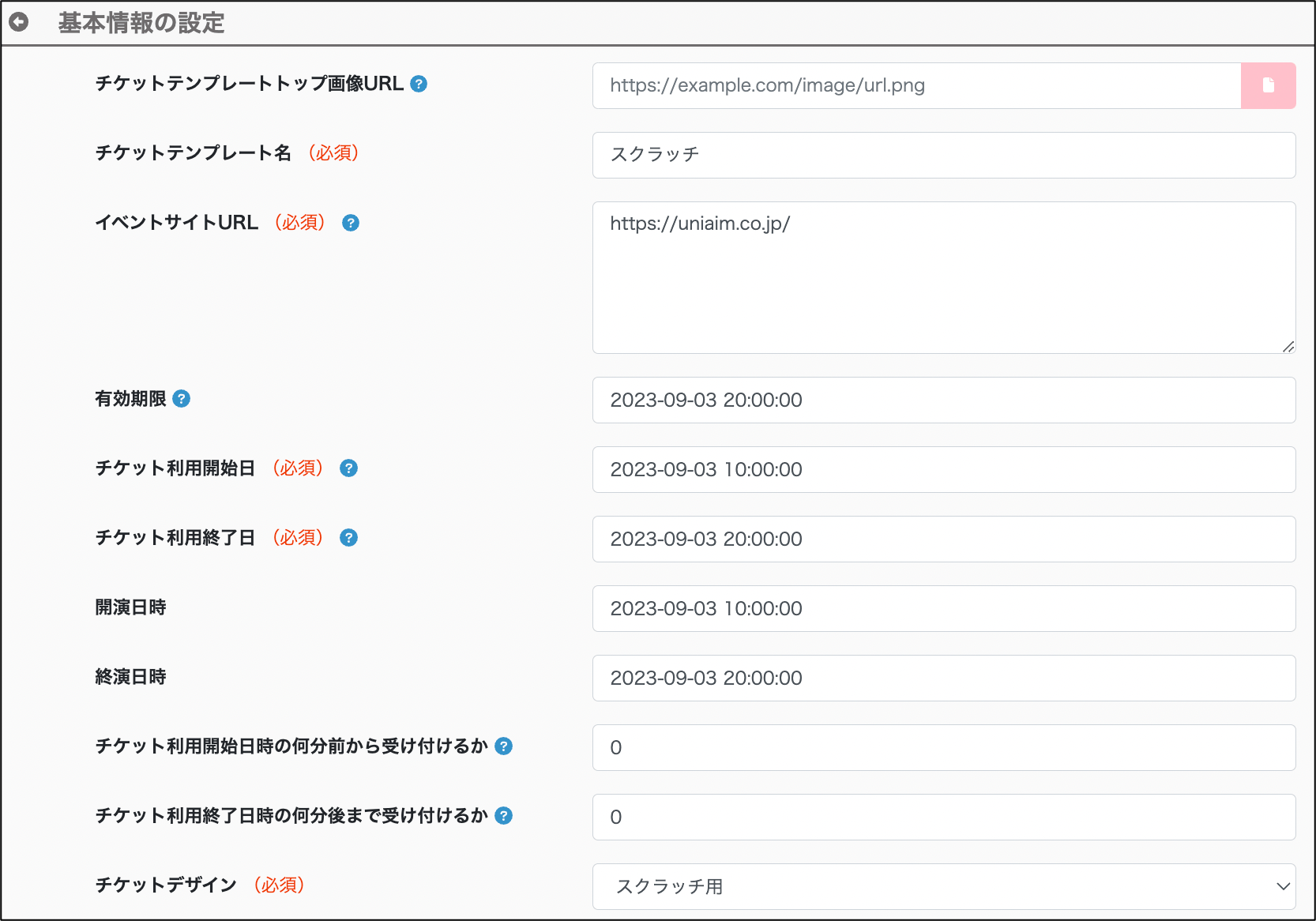Screen dimensions: 1316x921
Task: Click the チケット利用終了日 date field
Action: (943, 539)
